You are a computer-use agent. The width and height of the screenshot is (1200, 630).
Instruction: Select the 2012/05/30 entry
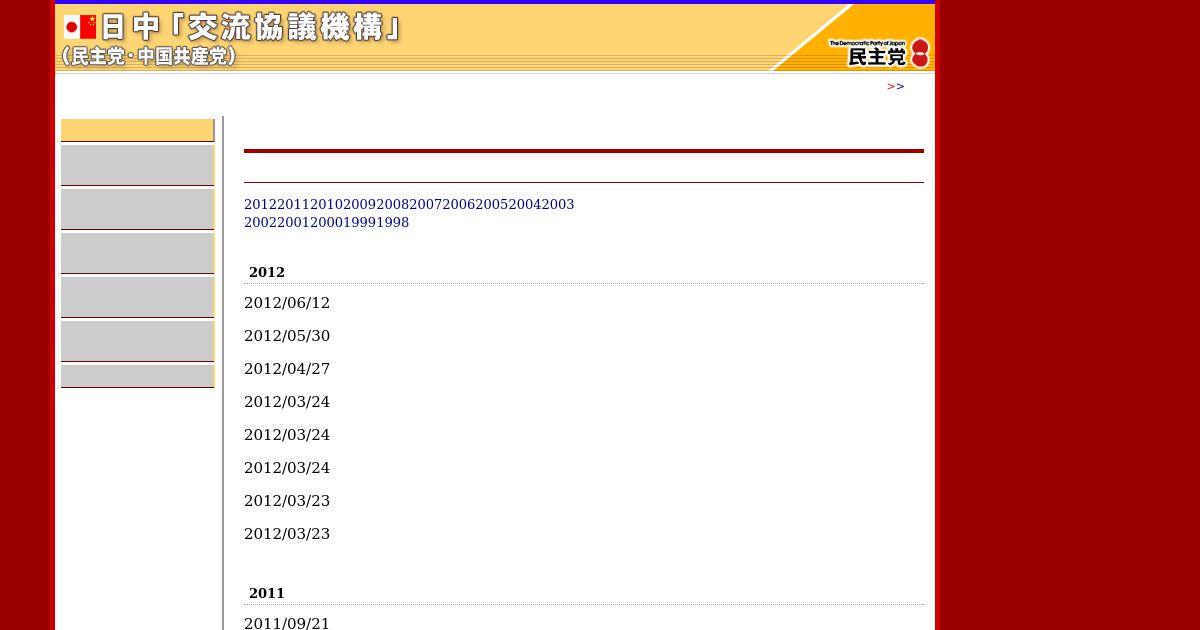287,336
